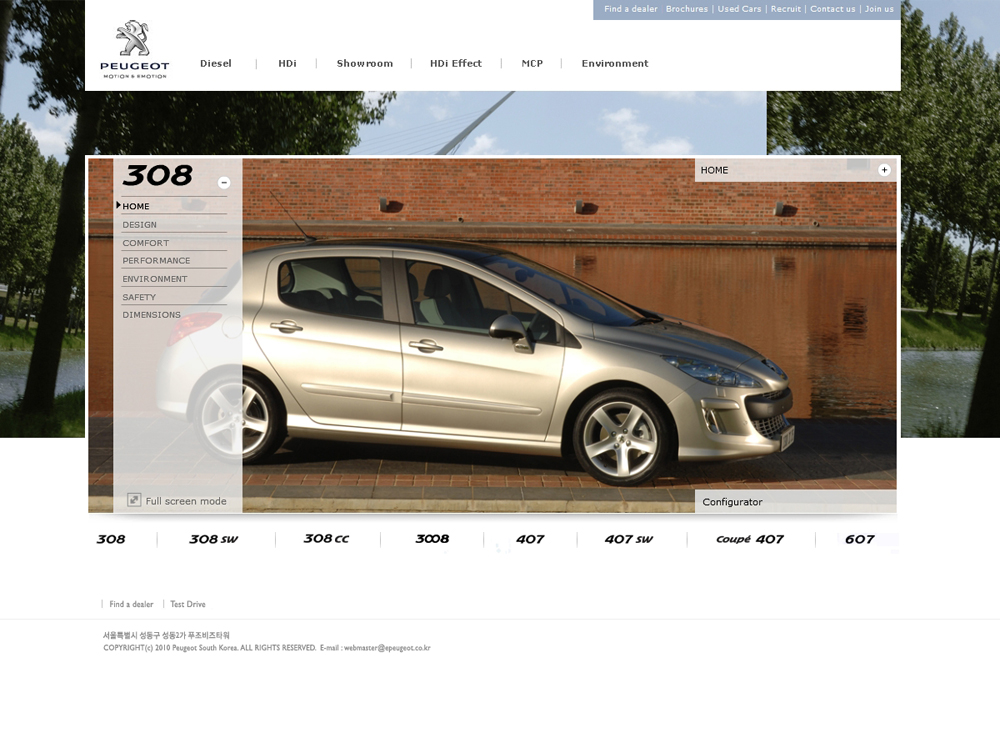This screenshot has height=738, width=1000.
Task: Go to the Environment navigation item
Action: (x=614, y=63)
